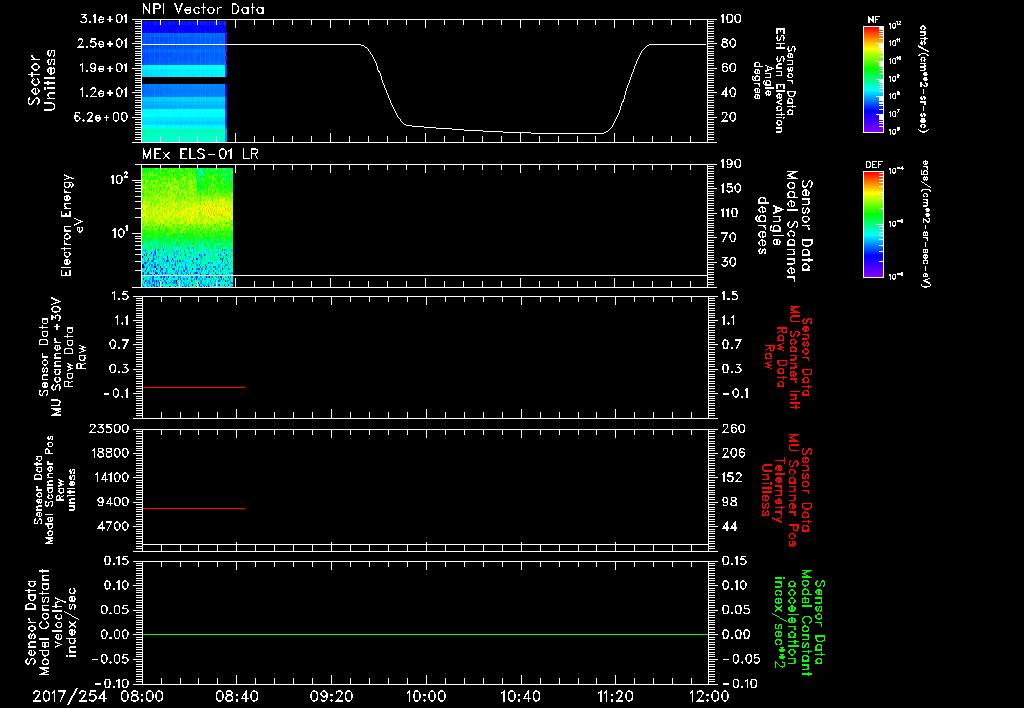Select the 'cnts/(cm**2-sr-sec)' units label
Screen dimensions: 1024x708
tap(923, 79)
